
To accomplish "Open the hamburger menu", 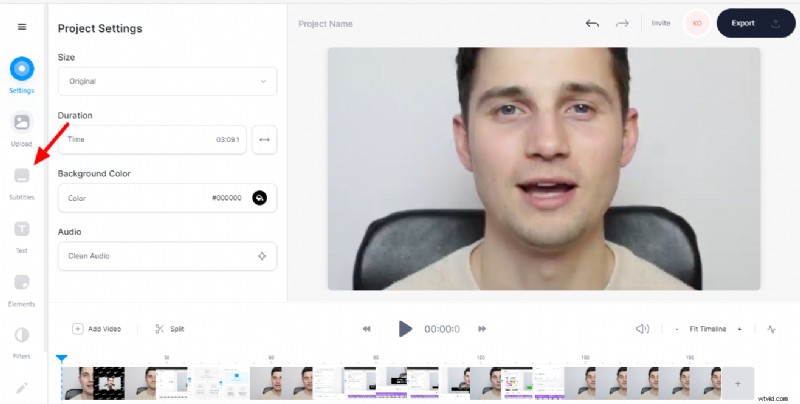I will click(22, 27).
